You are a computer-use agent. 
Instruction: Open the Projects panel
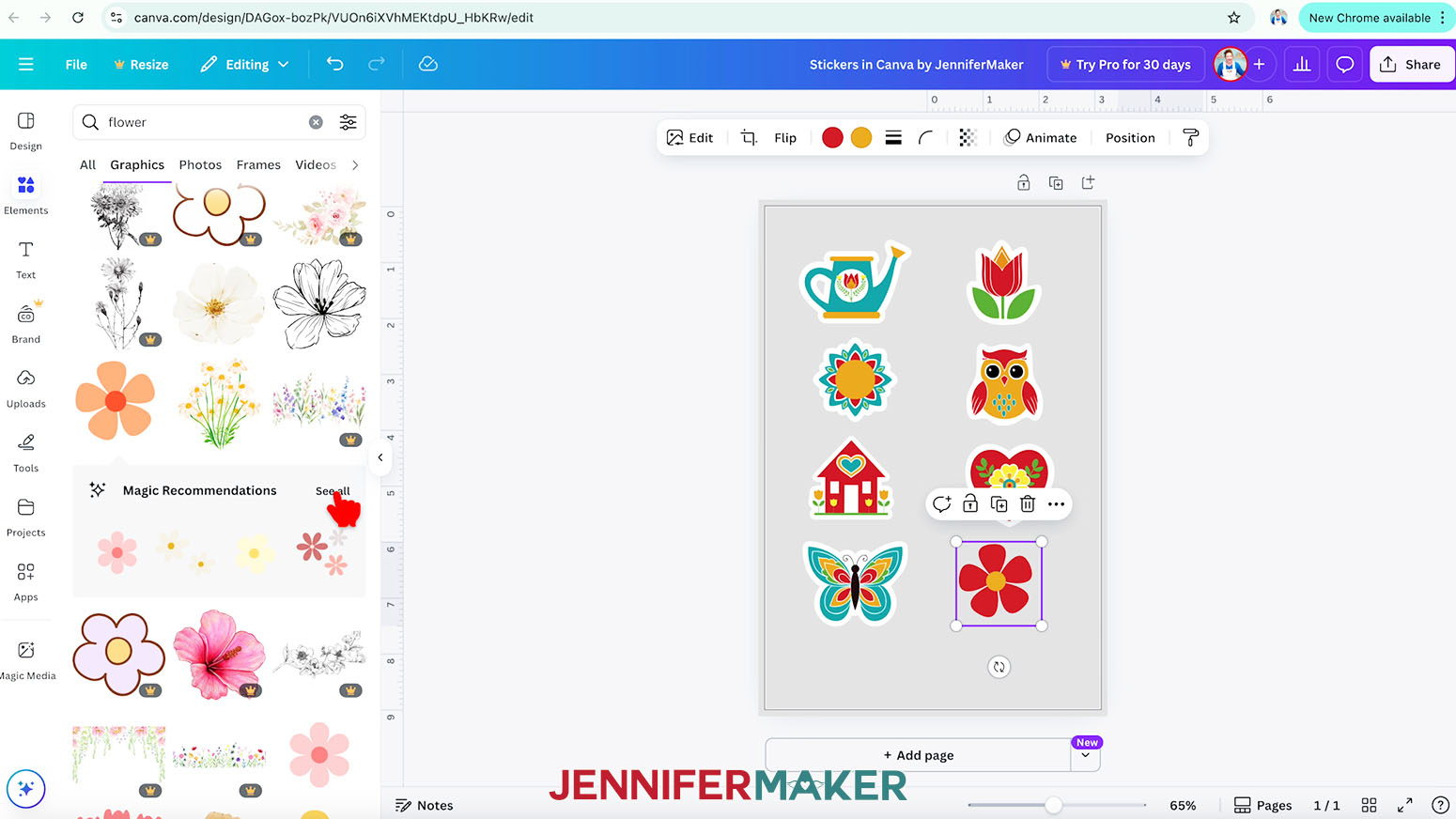coord(25,518)
